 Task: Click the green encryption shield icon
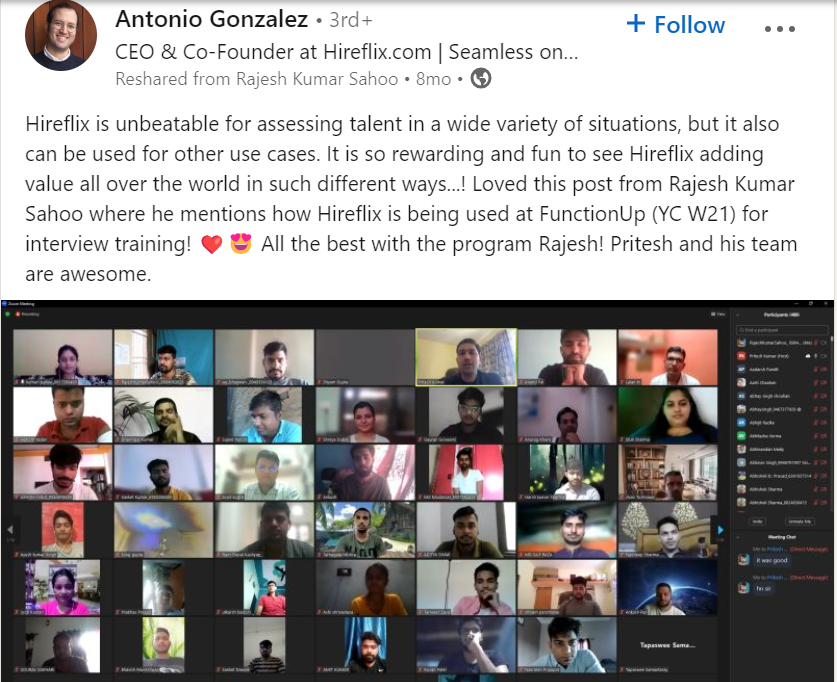9,314
